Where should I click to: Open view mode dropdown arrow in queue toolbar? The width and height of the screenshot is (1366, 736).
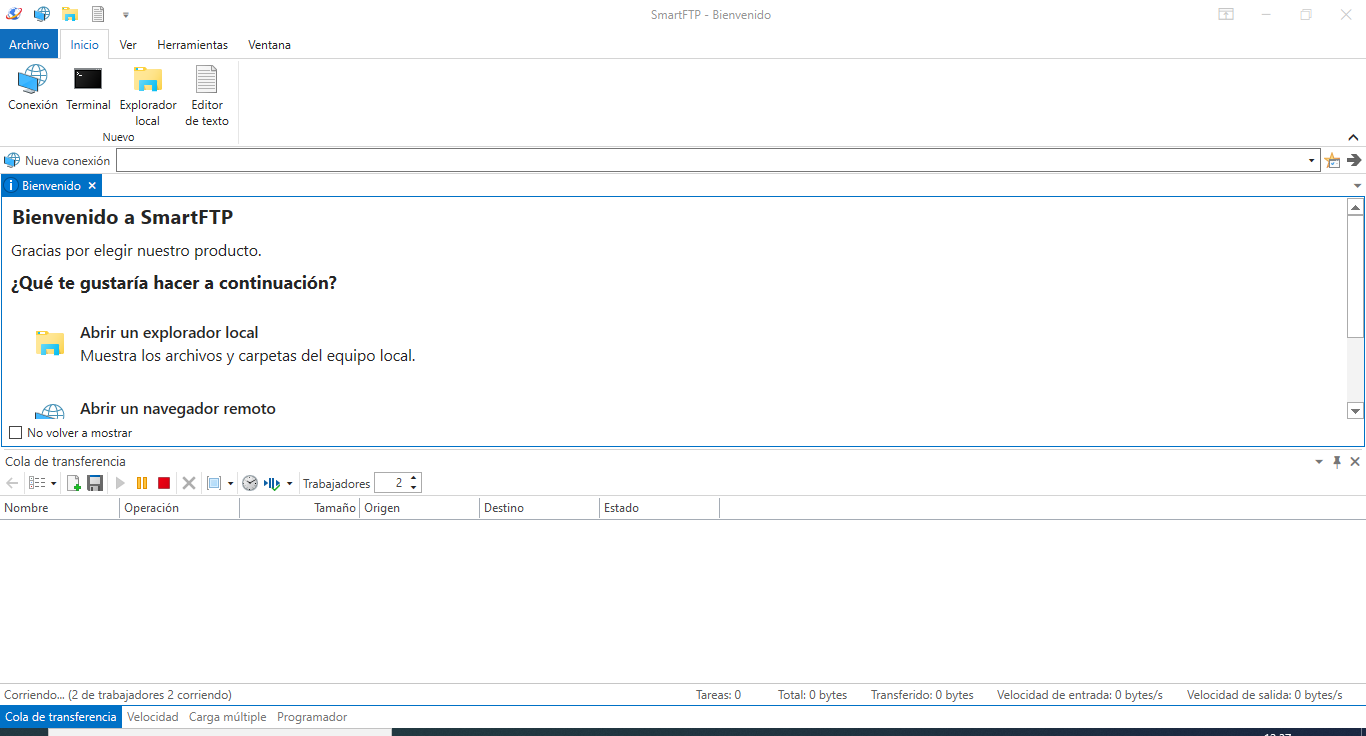pos(53,484)
